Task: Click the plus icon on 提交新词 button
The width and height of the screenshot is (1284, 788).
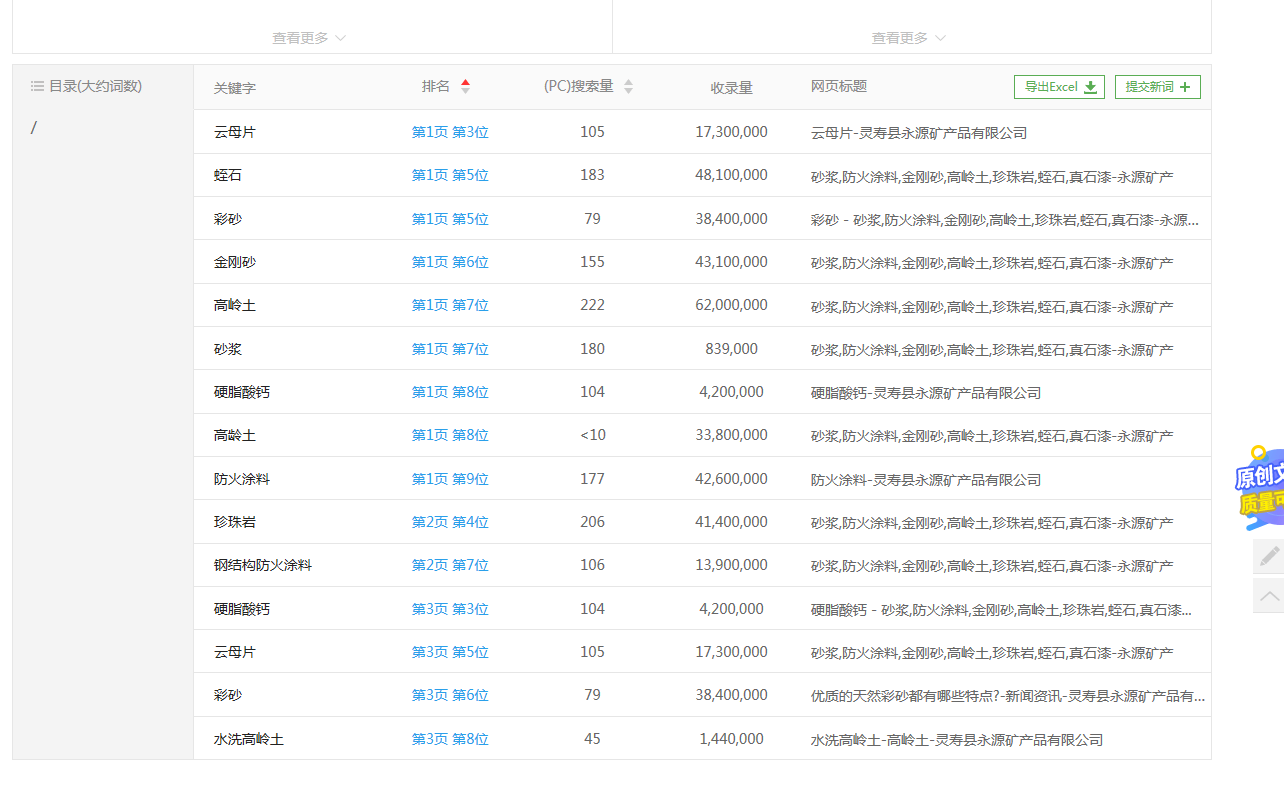Action: point(1187,87)
